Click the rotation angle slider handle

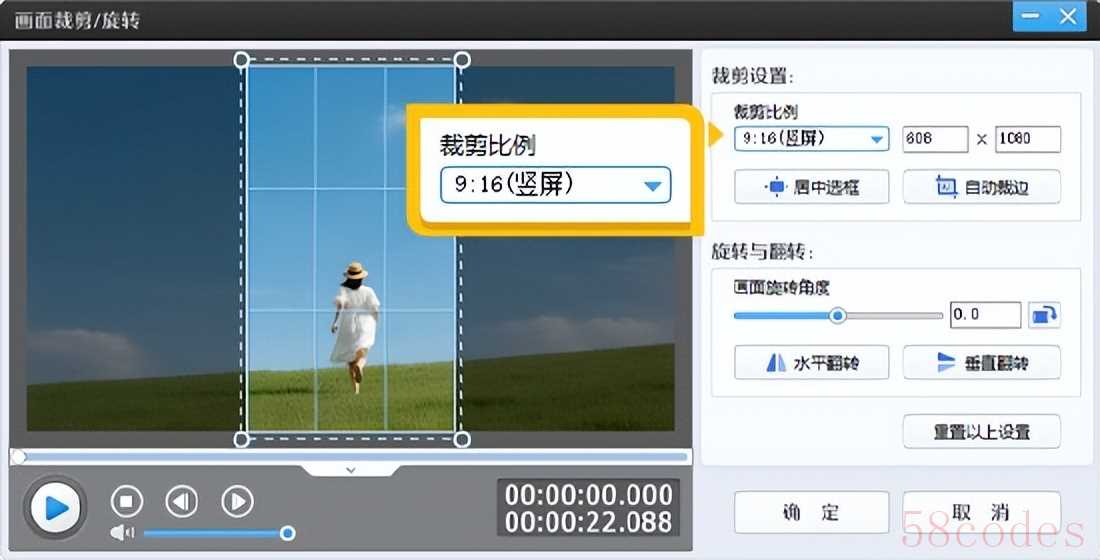838,315
